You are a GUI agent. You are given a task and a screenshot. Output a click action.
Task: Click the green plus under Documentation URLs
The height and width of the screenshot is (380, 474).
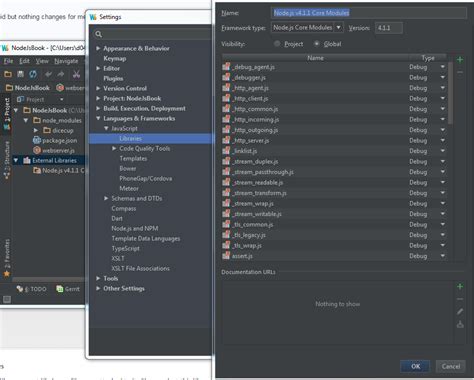pyautogui.click(x=460, y=287)
